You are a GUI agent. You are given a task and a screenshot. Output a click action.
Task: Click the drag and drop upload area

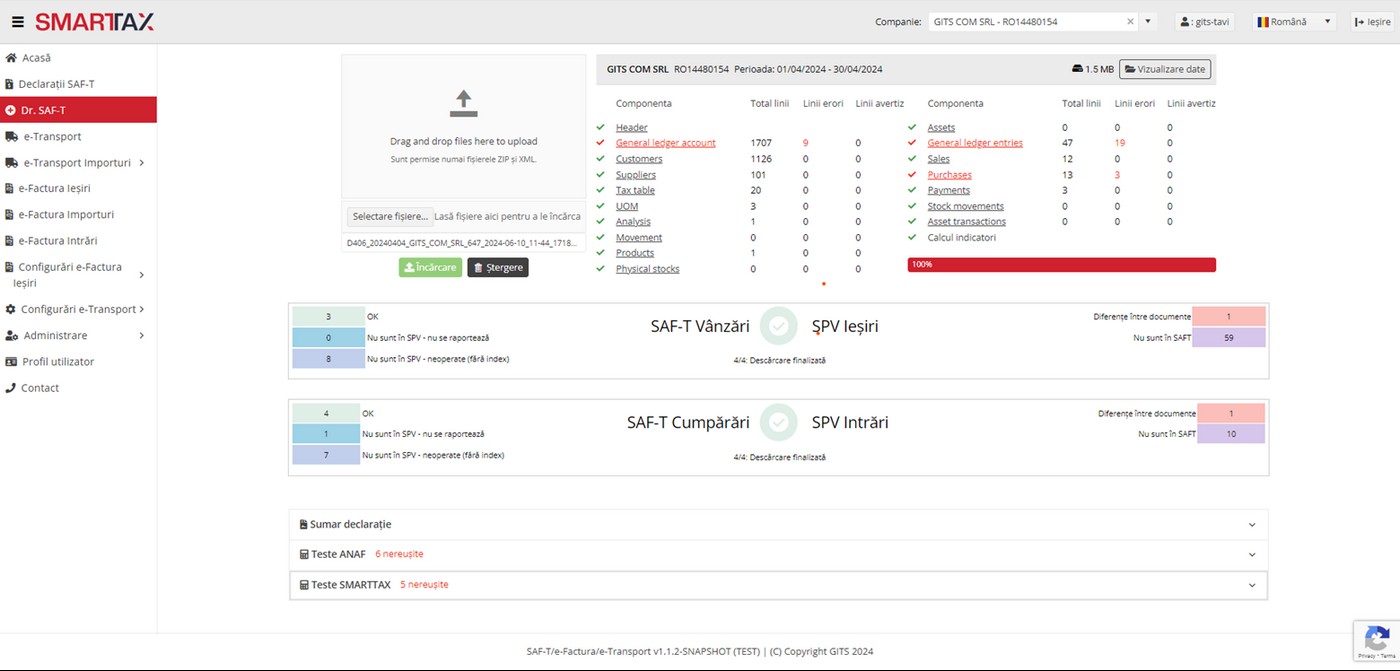click(463, 126)
